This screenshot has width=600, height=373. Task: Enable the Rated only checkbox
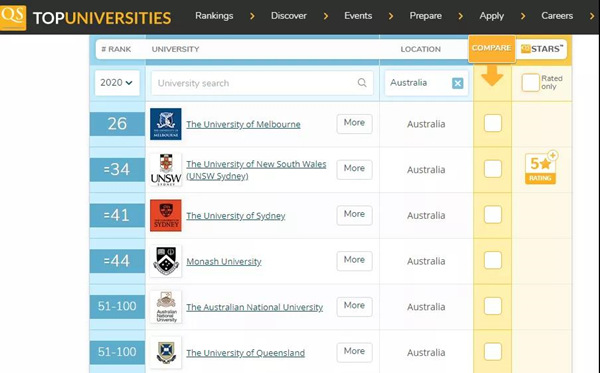coord(530,82)
